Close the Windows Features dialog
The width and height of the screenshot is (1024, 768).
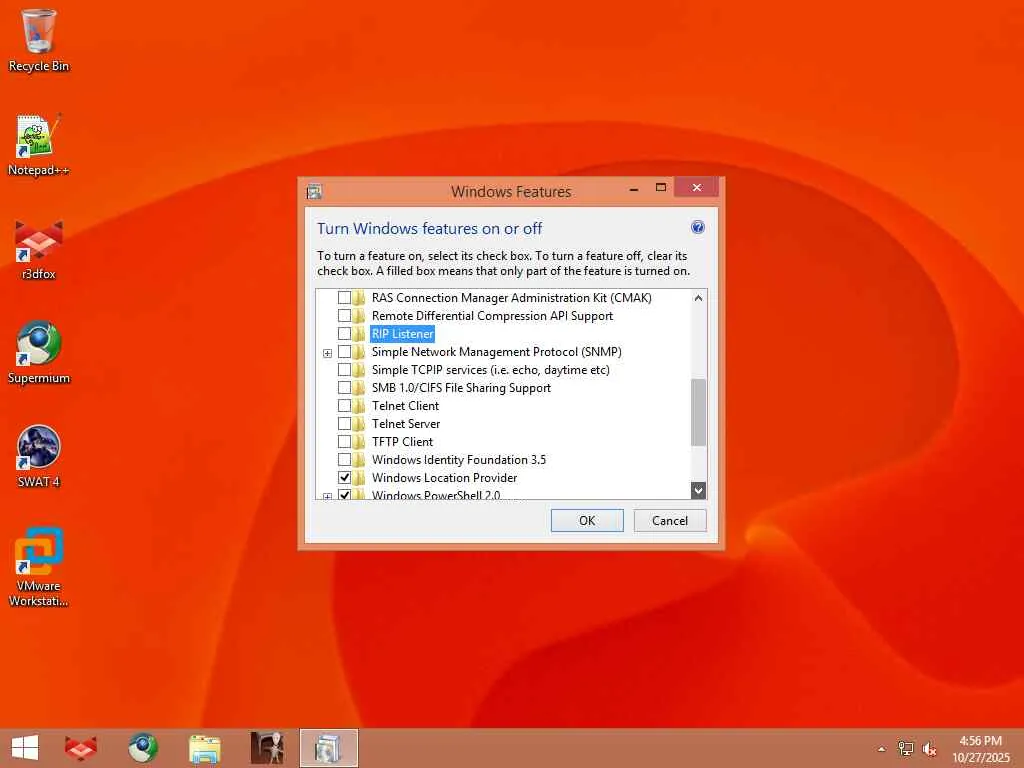696,187
